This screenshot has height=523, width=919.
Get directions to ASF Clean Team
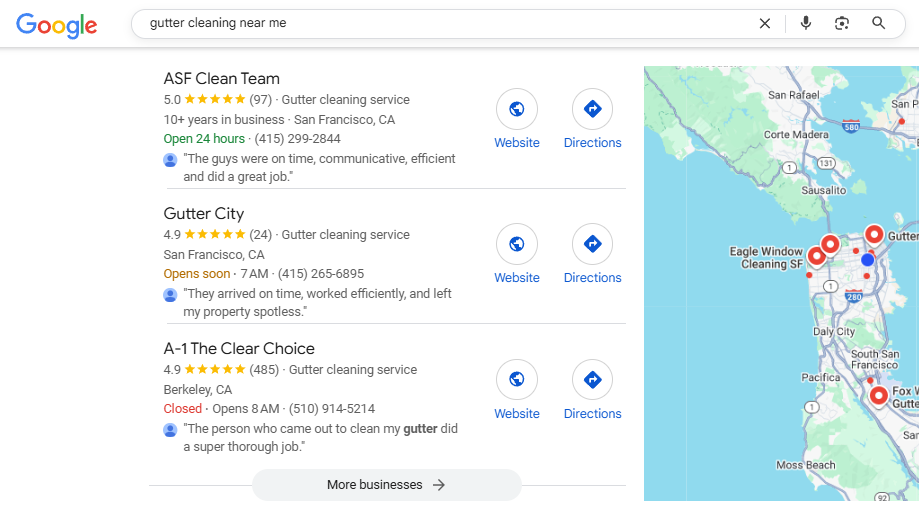592,109
